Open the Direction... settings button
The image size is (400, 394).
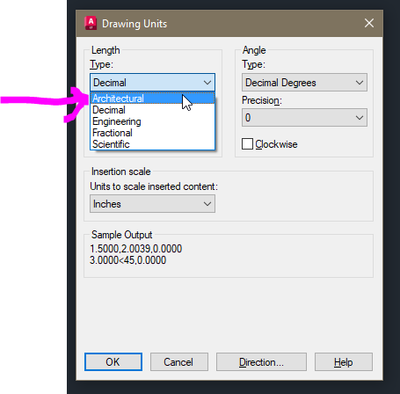[x=261, y=362]
